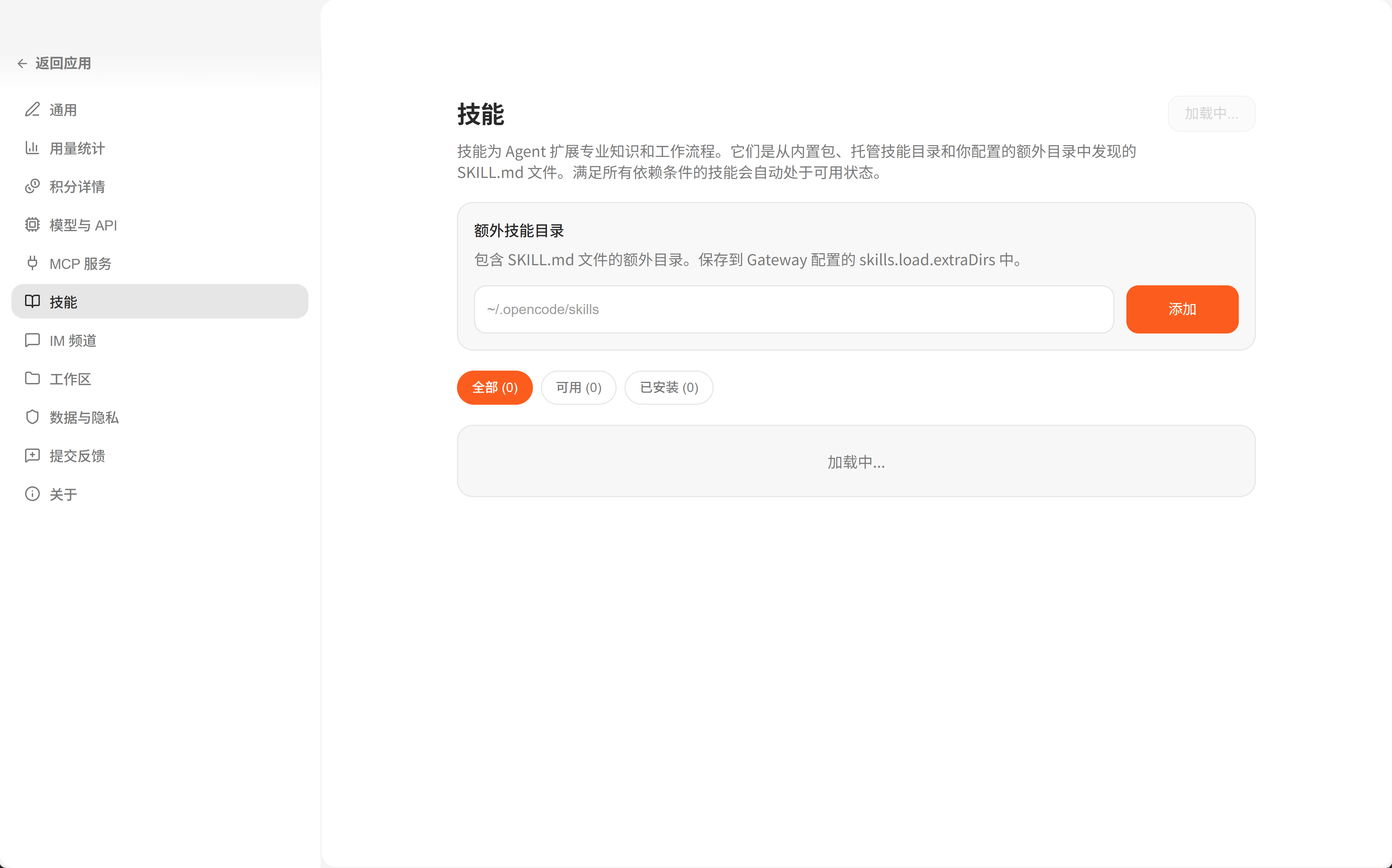The height and width of the screenshot is (868, 1392).
Task: Click the 加载中... refresh button
Action: pyautogui.click(x=1211, y=114)
